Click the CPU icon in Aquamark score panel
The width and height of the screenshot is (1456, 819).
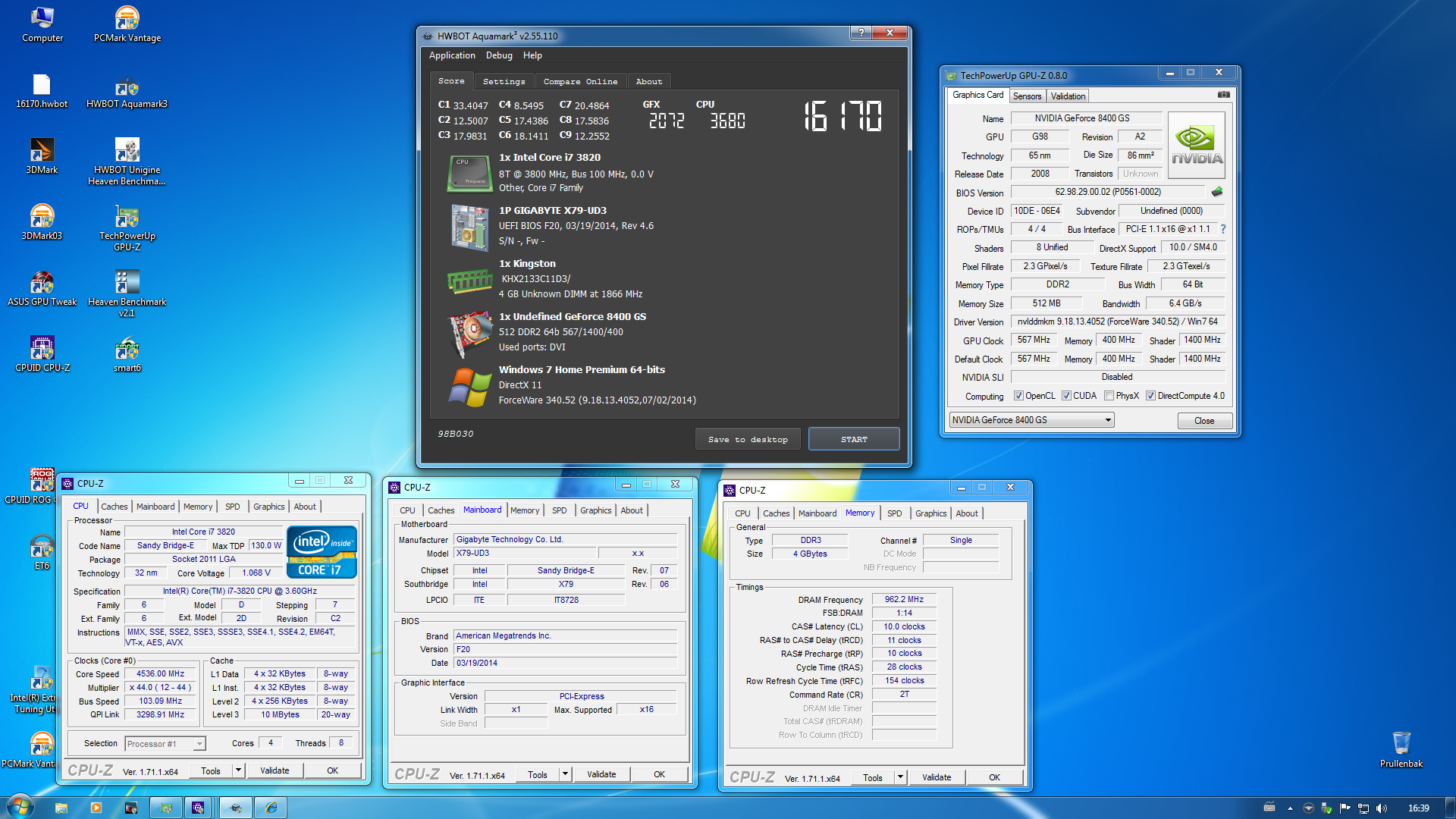pos(469,173)
